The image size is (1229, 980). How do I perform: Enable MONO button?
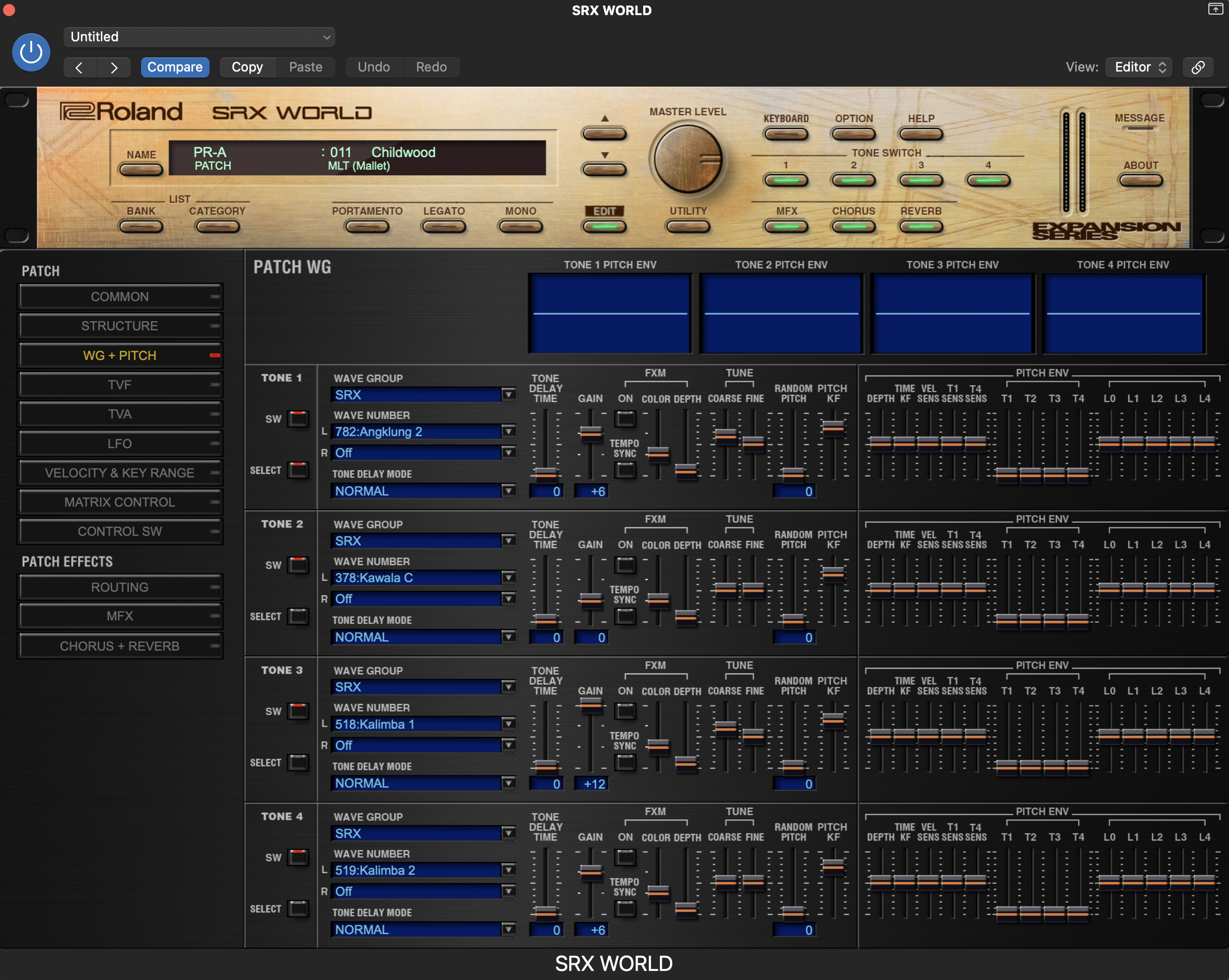(x=520, y=227)
